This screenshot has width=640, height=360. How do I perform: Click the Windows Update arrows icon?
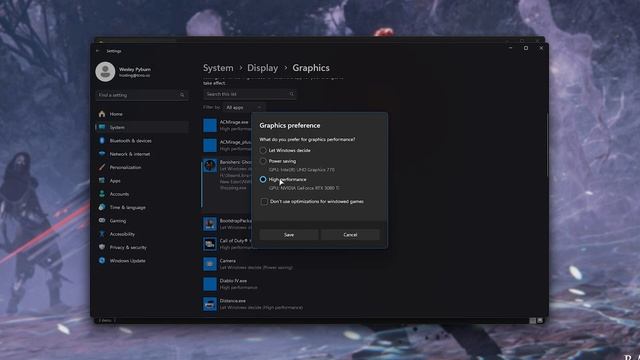tap(102, 260)
